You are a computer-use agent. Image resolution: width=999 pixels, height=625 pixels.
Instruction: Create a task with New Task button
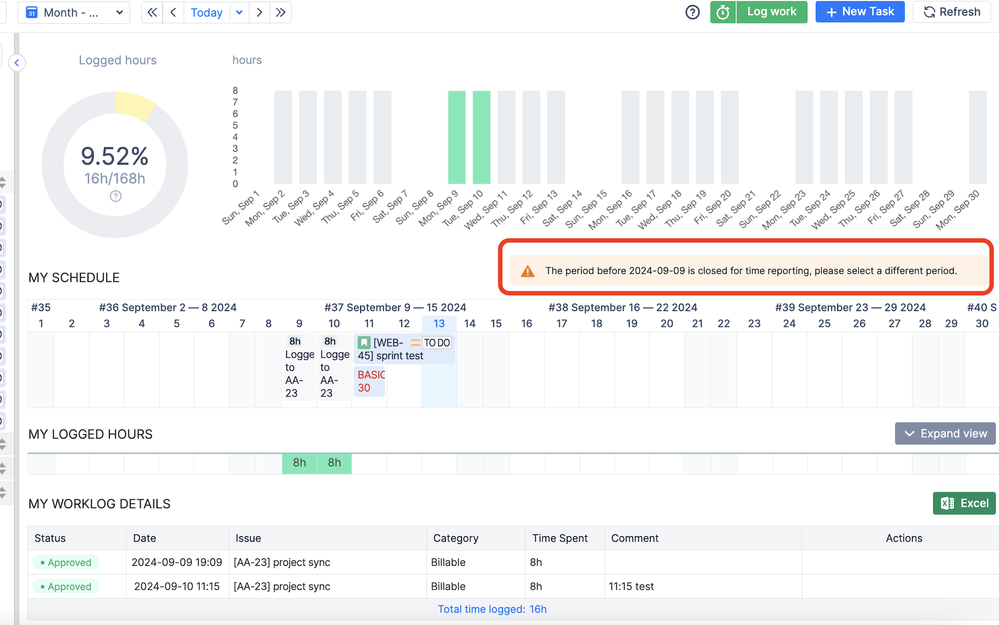[859, 12]
